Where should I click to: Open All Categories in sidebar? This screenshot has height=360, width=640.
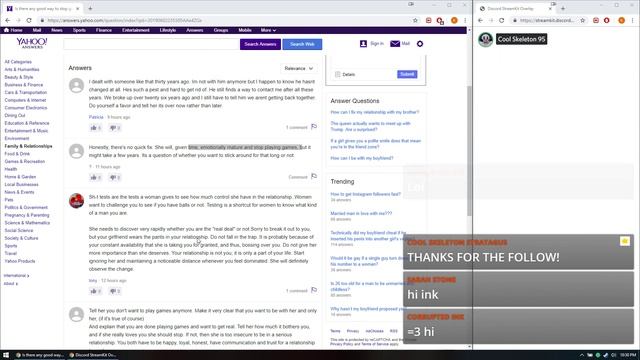point(18,62)
